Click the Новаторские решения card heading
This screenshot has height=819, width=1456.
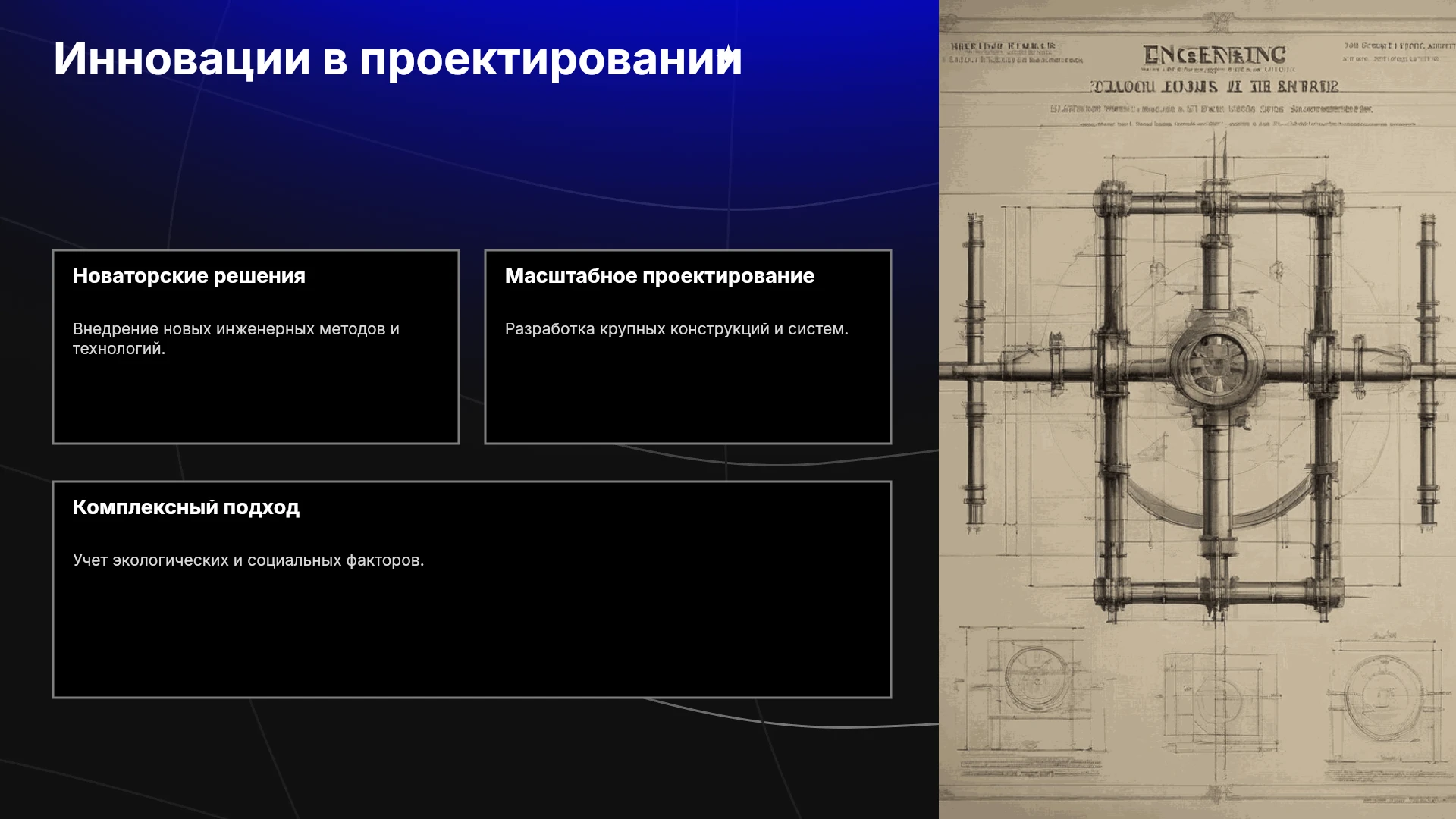[189, 276]
